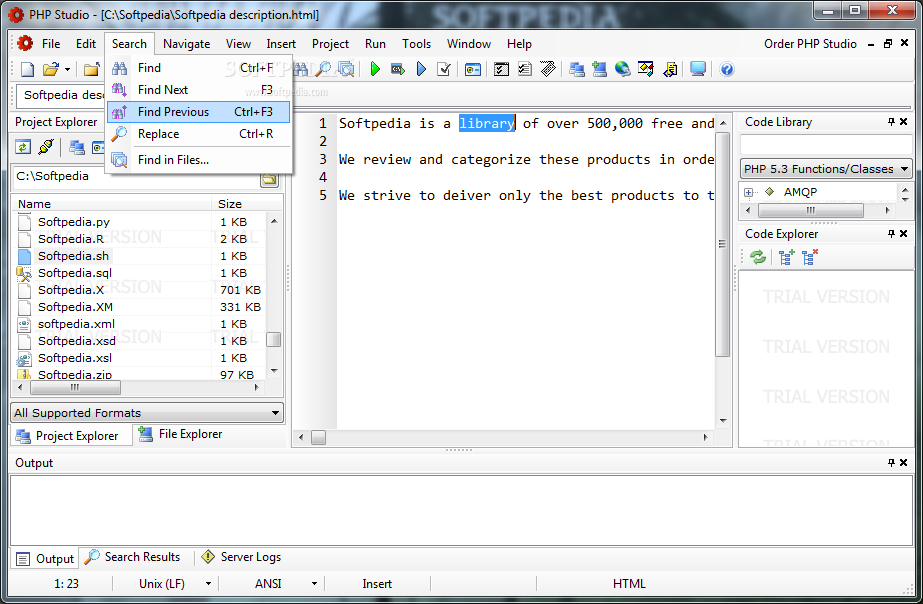This screenshot has height=604, width=923.
Task: Click the Code Library search input field
Action: point(826,145)
